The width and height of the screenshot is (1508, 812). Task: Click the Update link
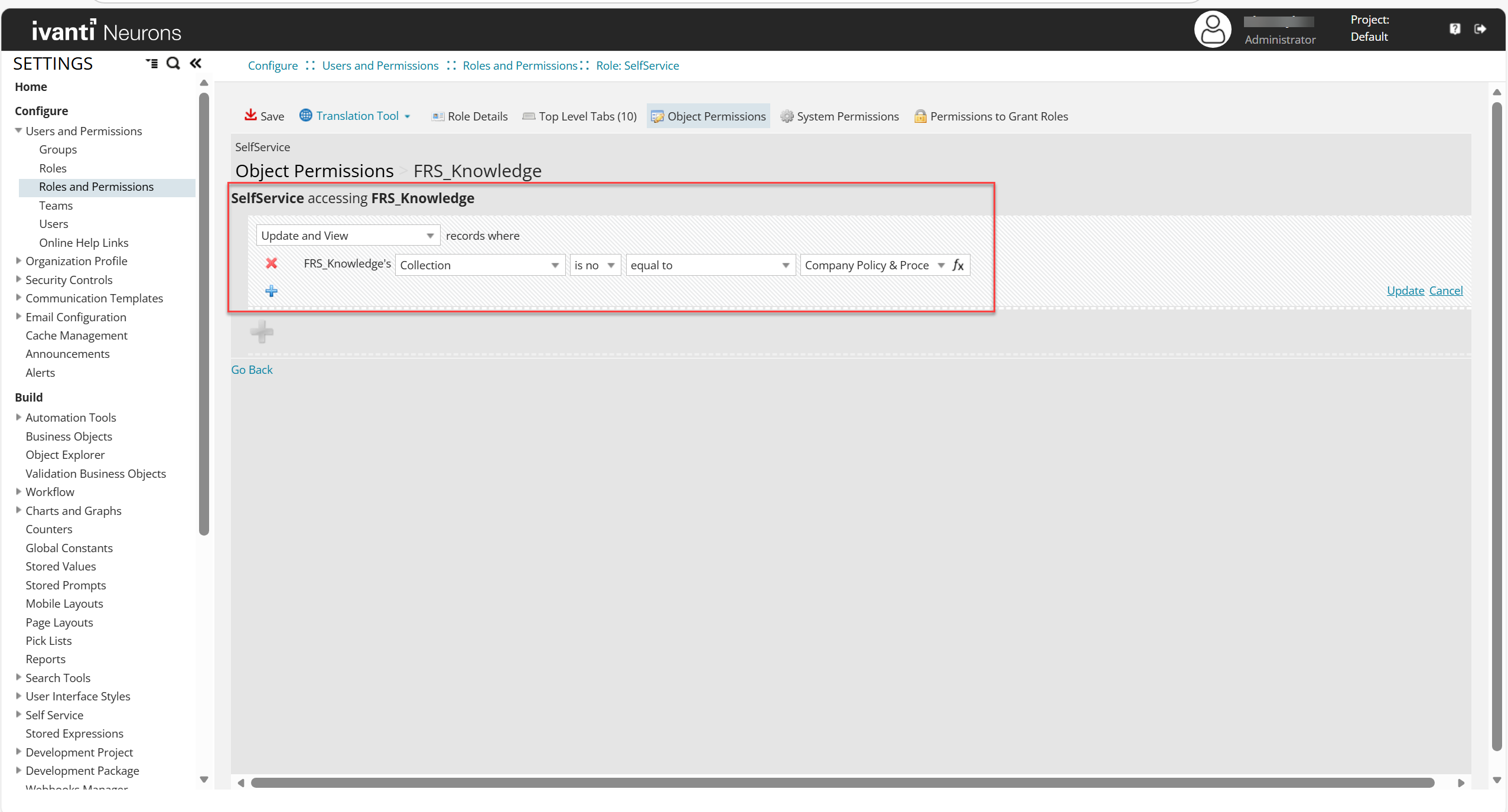[1405, 291]
